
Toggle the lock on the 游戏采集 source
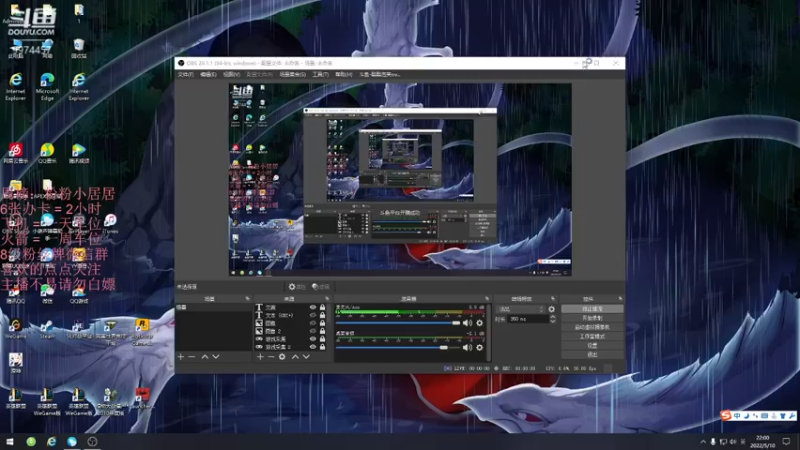coord(322,339)
